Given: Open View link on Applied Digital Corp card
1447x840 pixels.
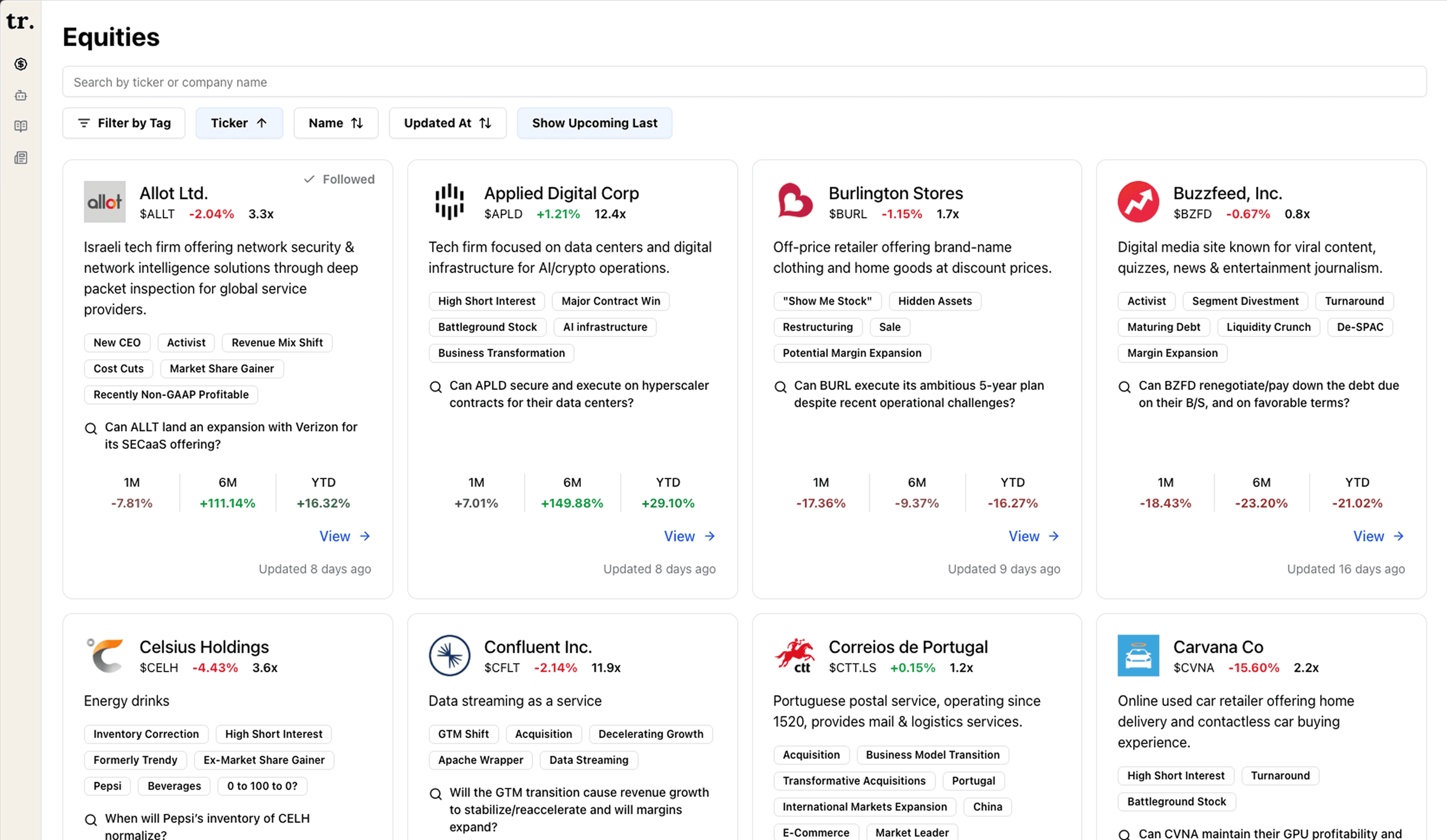Looking at the screenshot, I should pyautogui.click(x=690, y=536).
